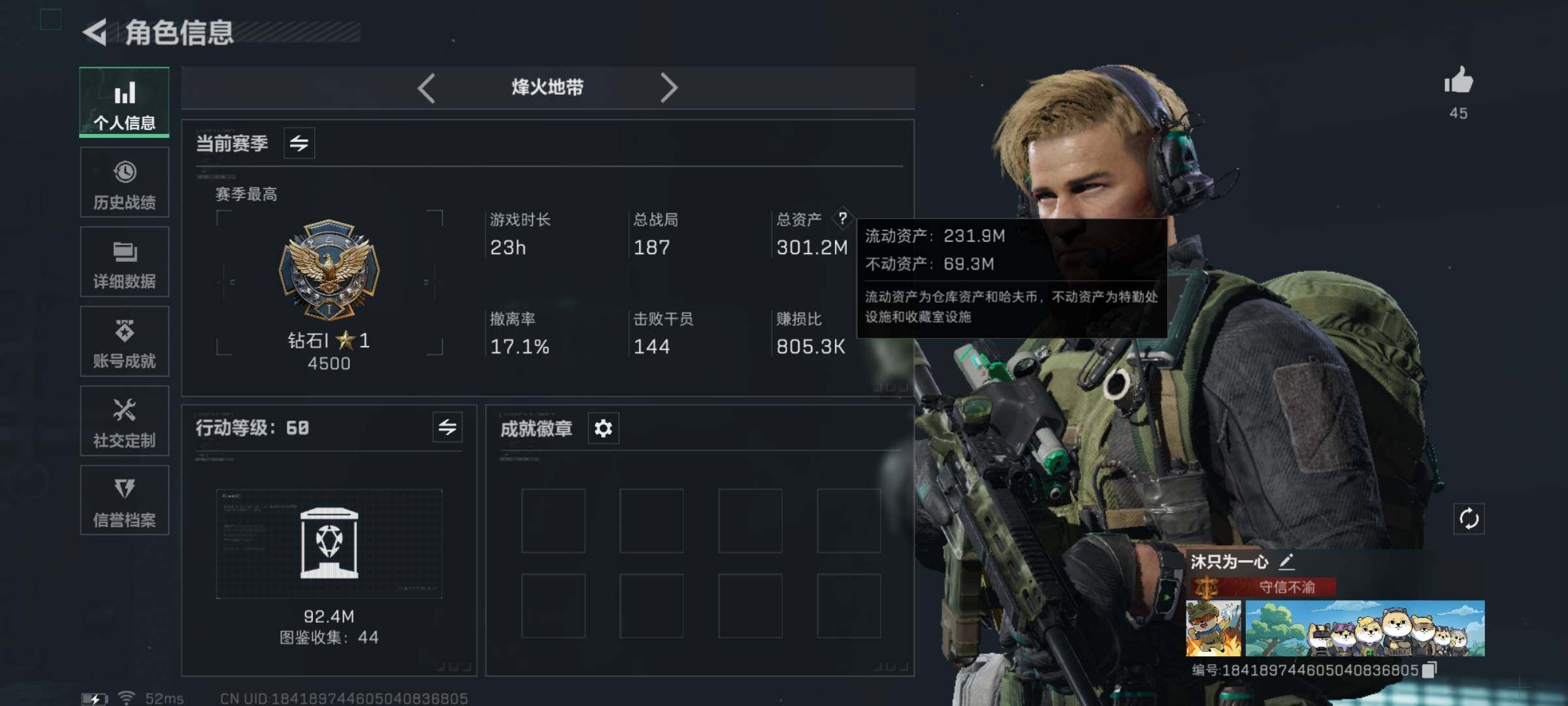
Task: Select the 账号成就 sidebar tab
Action: pyautogui.click(x=124, y=341)
